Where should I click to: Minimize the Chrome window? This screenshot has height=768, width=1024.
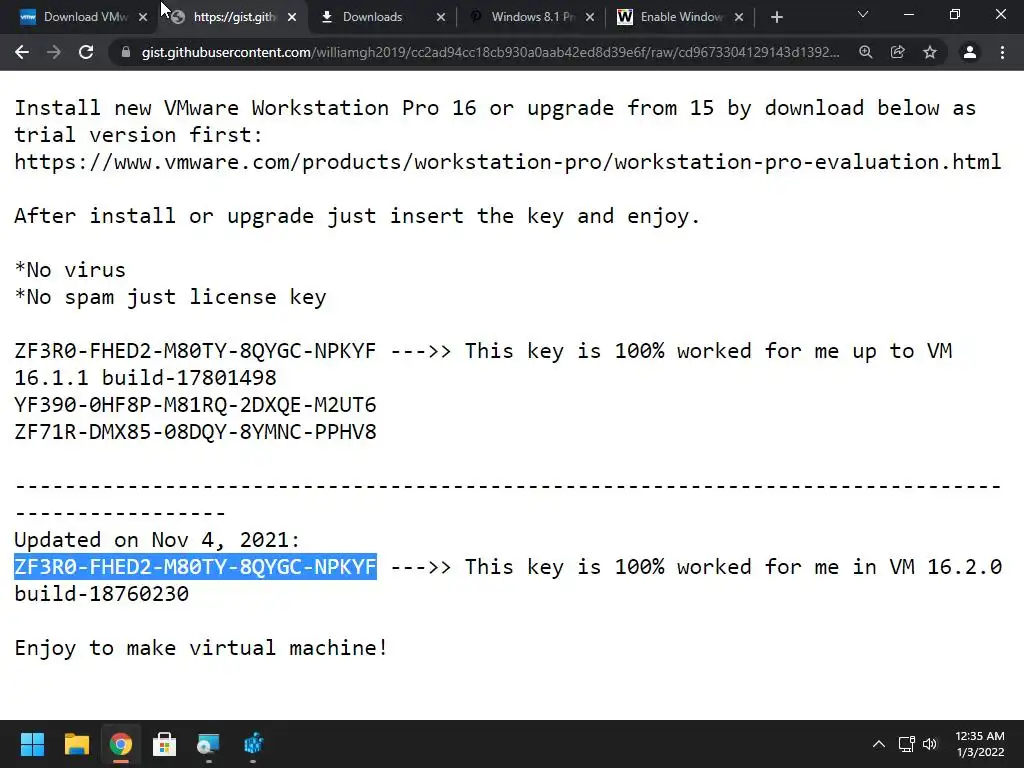coord(908,14)
